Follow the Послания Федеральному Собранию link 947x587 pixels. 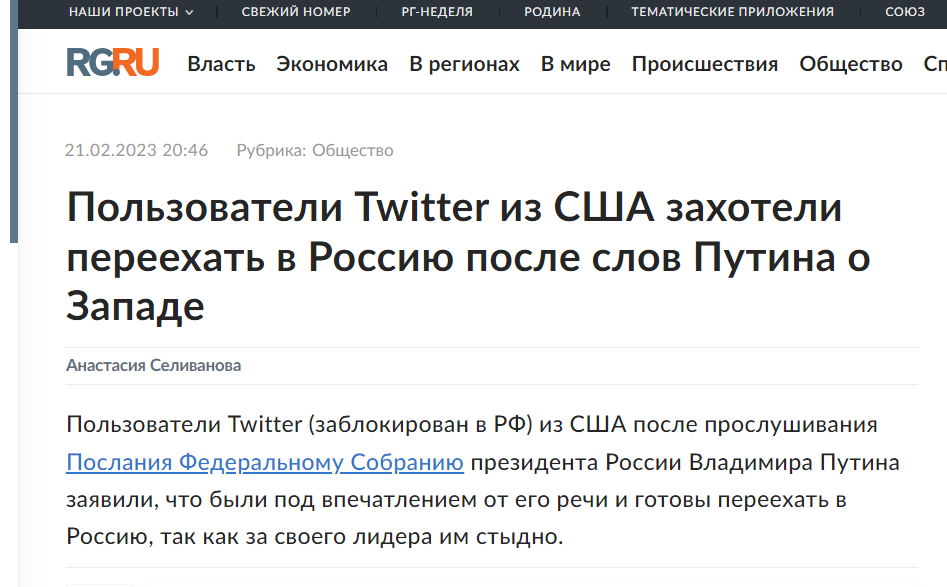click(265, 463)
